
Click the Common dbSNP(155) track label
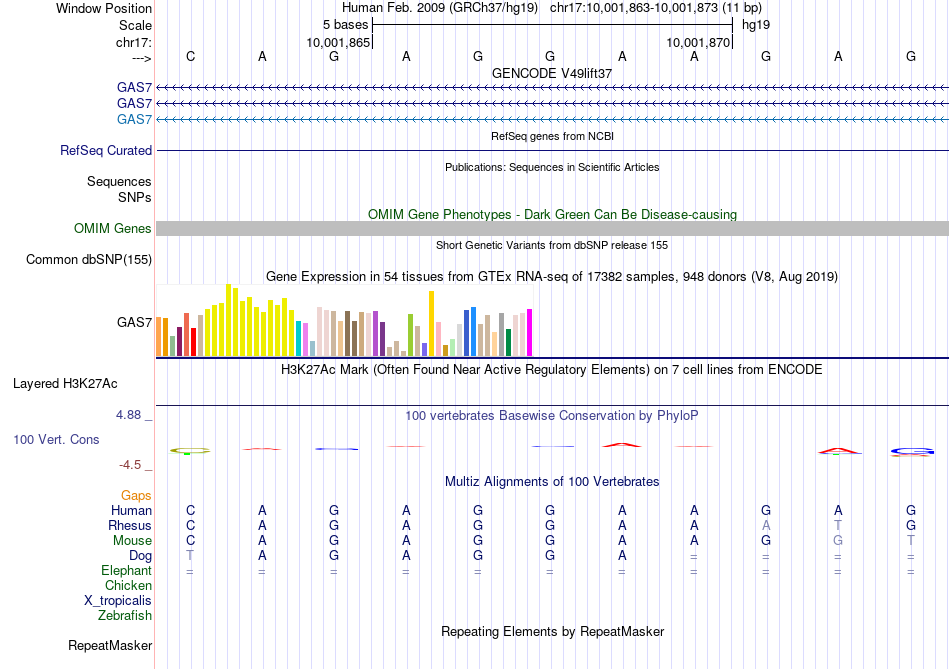pyautogui.click(x=88, y=259)
